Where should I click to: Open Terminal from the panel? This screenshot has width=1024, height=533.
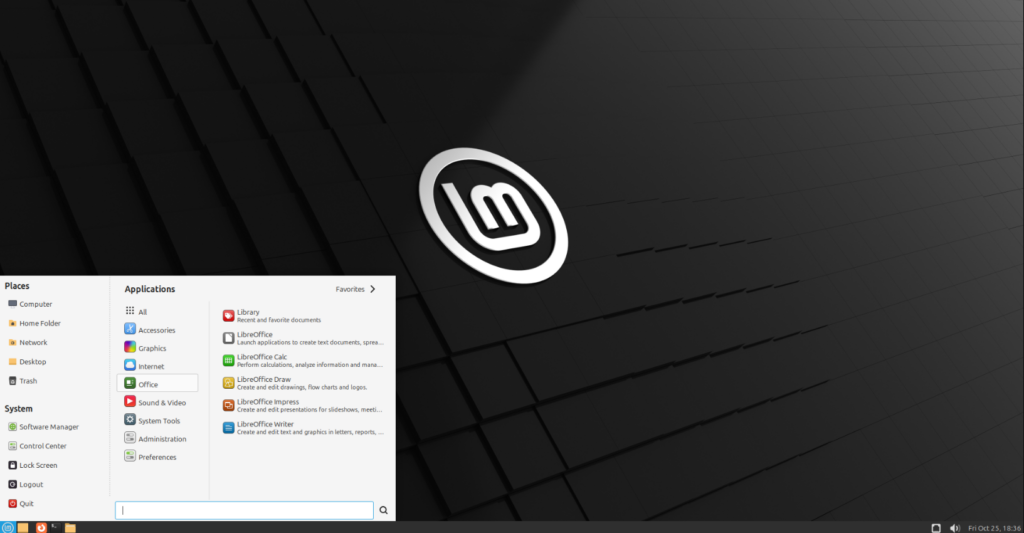click(x=56, y=527)
